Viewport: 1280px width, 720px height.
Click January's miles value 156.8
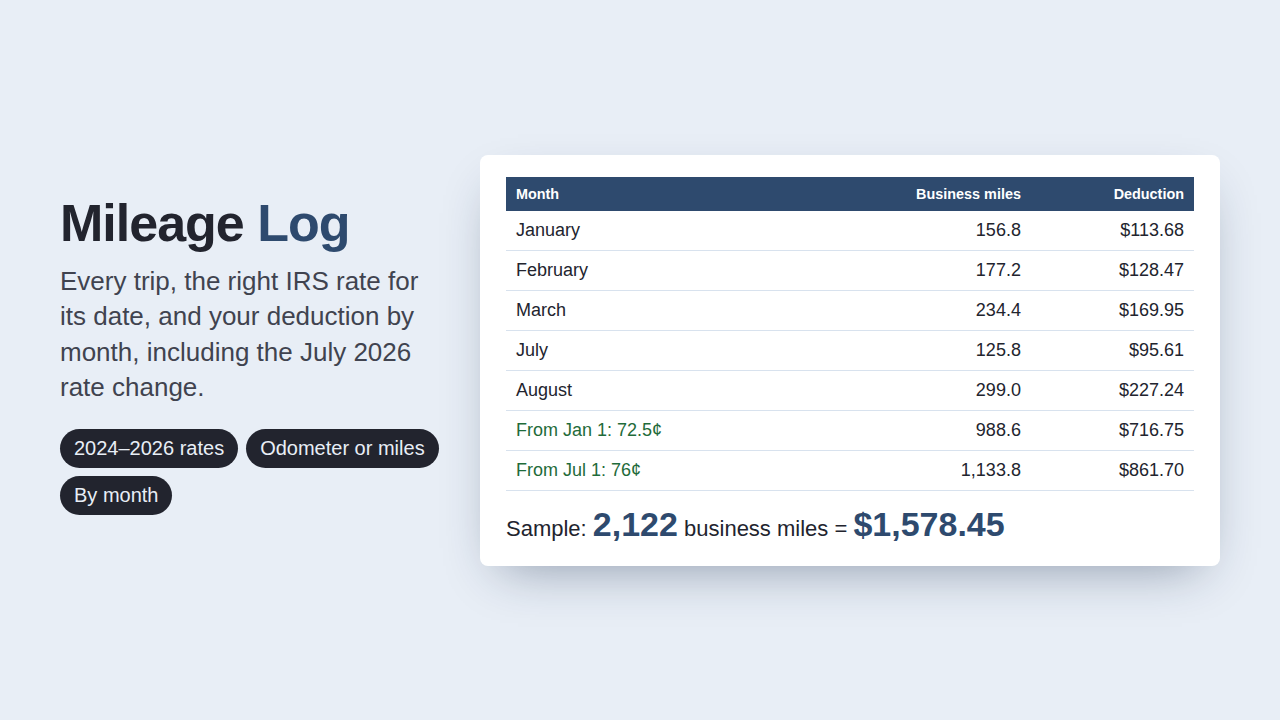coord(998,230)
